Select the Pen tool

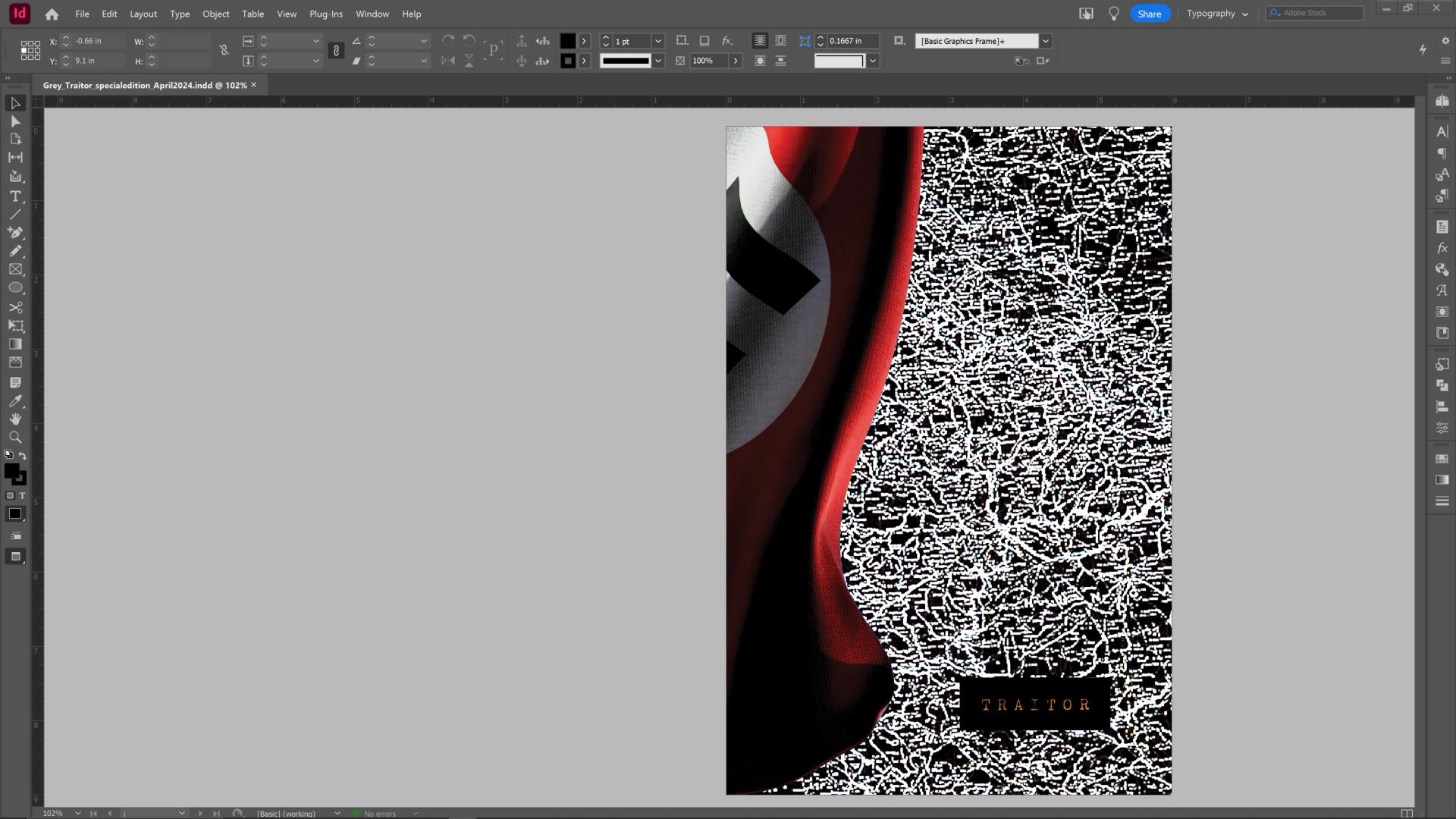coord(15,233)
